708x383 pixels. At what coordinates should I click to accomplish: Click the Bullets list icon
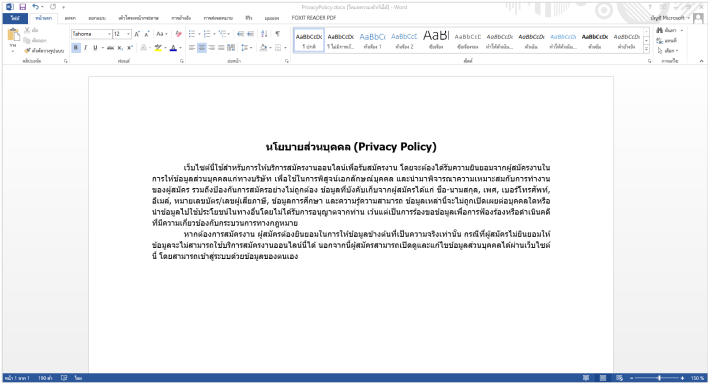tap(192, 34)
